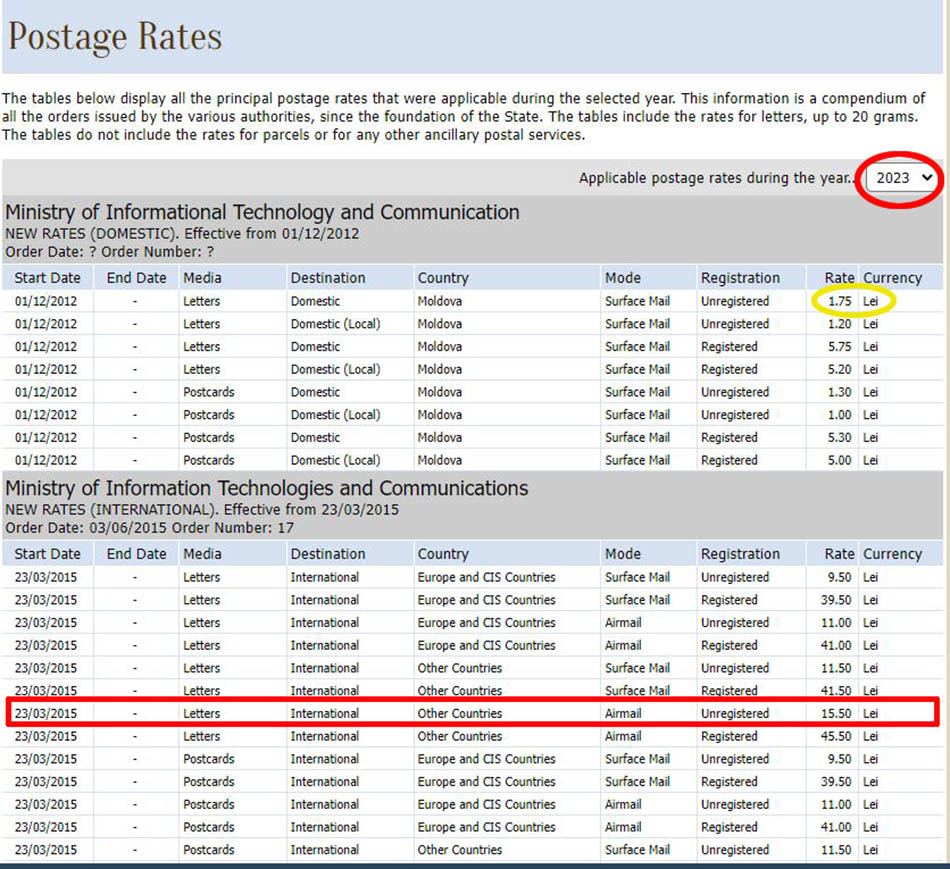Viewport: 950px width, 869px height.
Task: Click 'Registration' header in domestic table
Action: click(x=740, y=278)
